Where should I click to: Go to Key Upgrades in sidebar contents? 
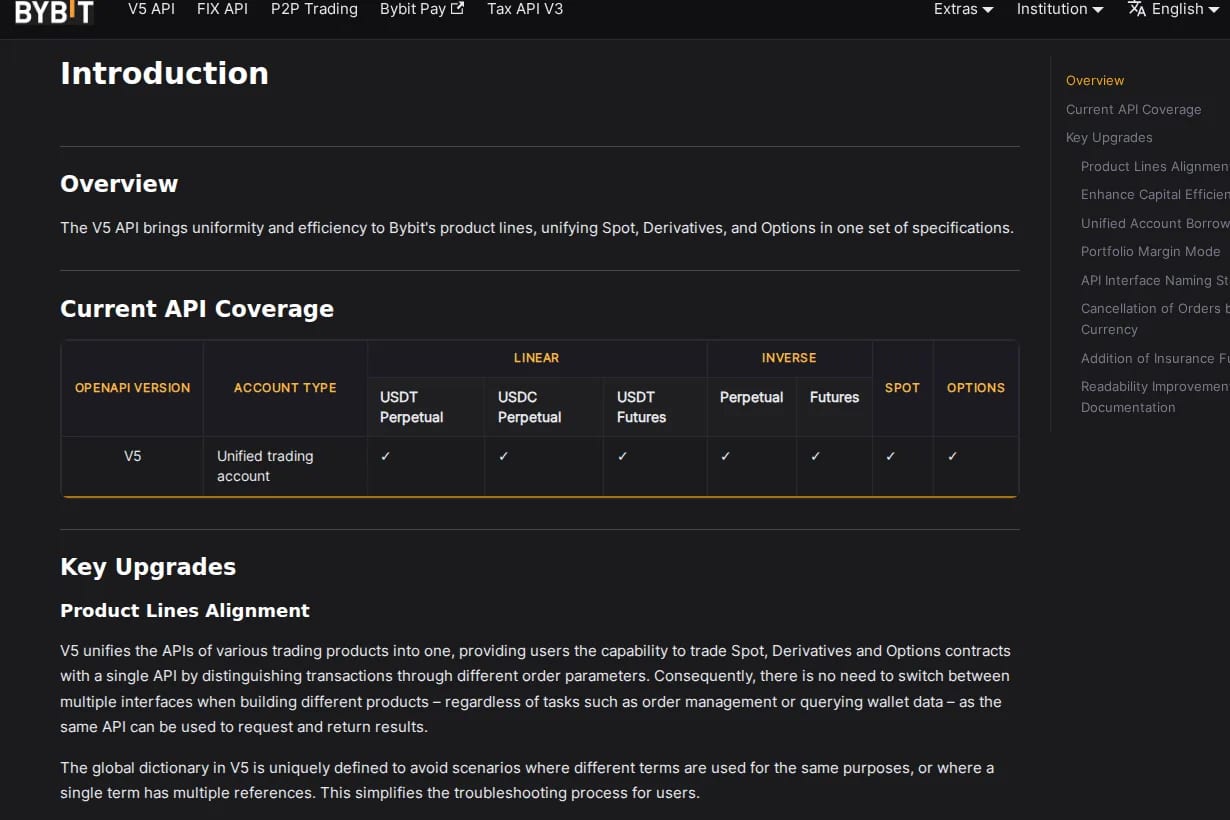pos(1109,138)
